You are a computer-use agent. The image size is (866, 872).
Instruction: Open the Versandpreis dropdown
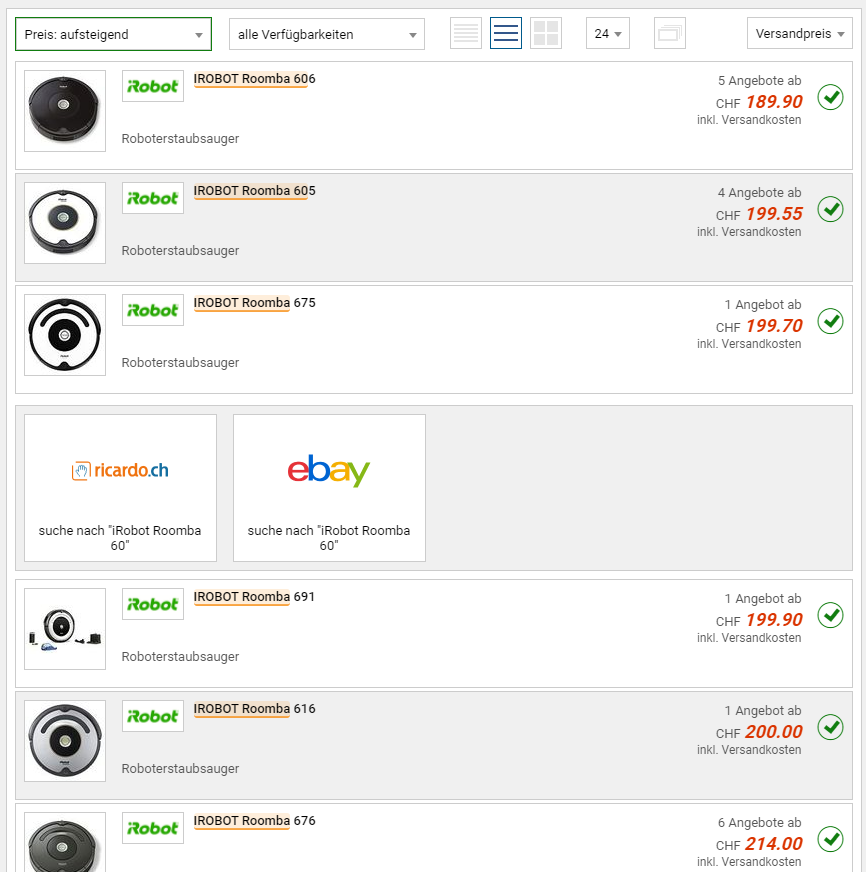[799, 34]
